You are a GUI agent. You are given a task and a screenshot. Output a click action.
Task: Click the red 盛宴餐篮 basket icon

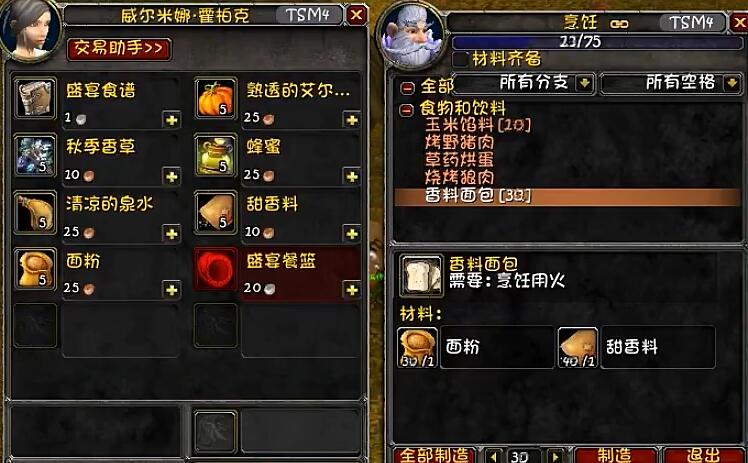point(216,269)
